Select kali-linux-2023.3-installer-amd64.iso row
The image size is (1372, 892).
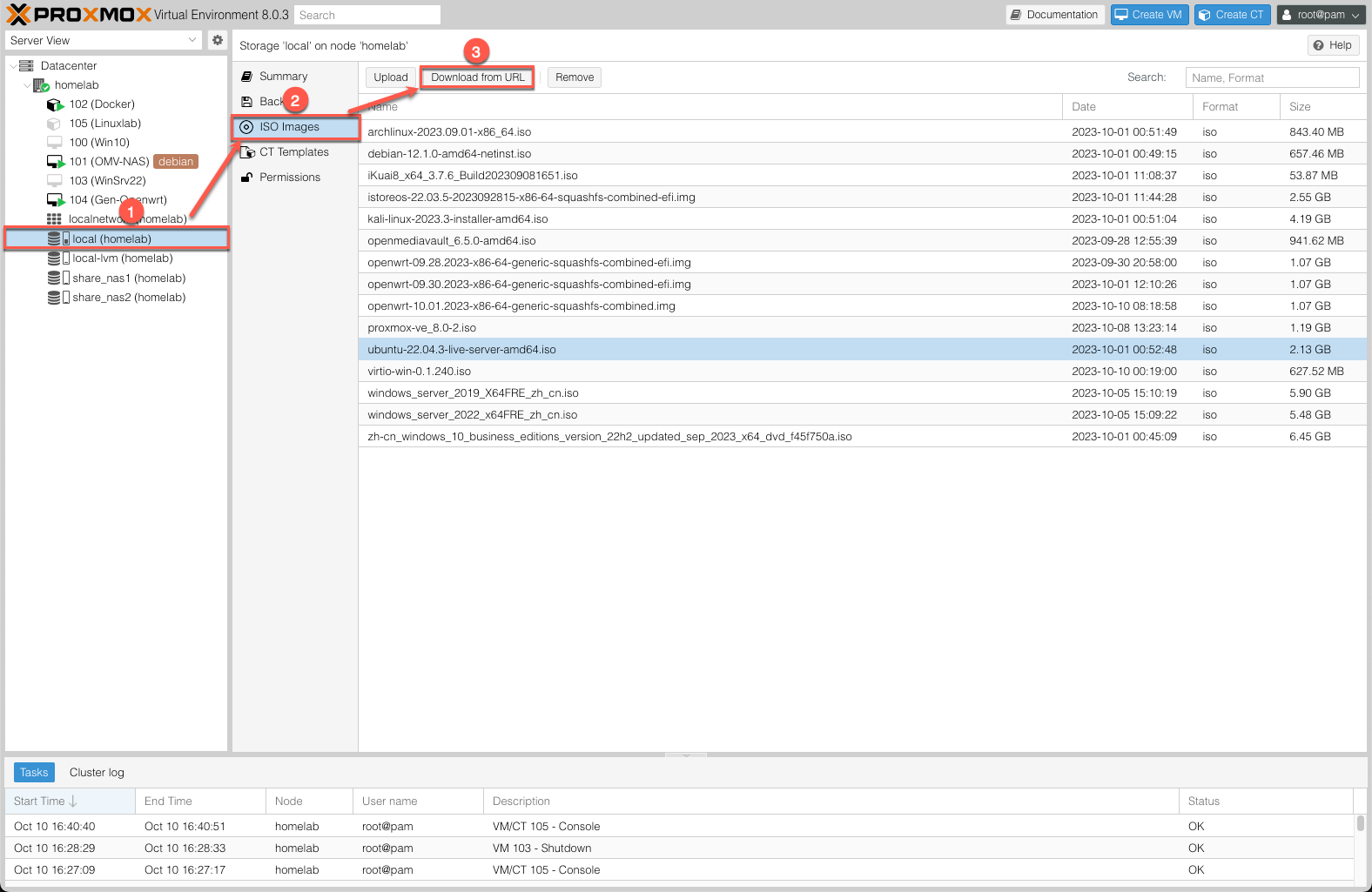click(862, 219)
